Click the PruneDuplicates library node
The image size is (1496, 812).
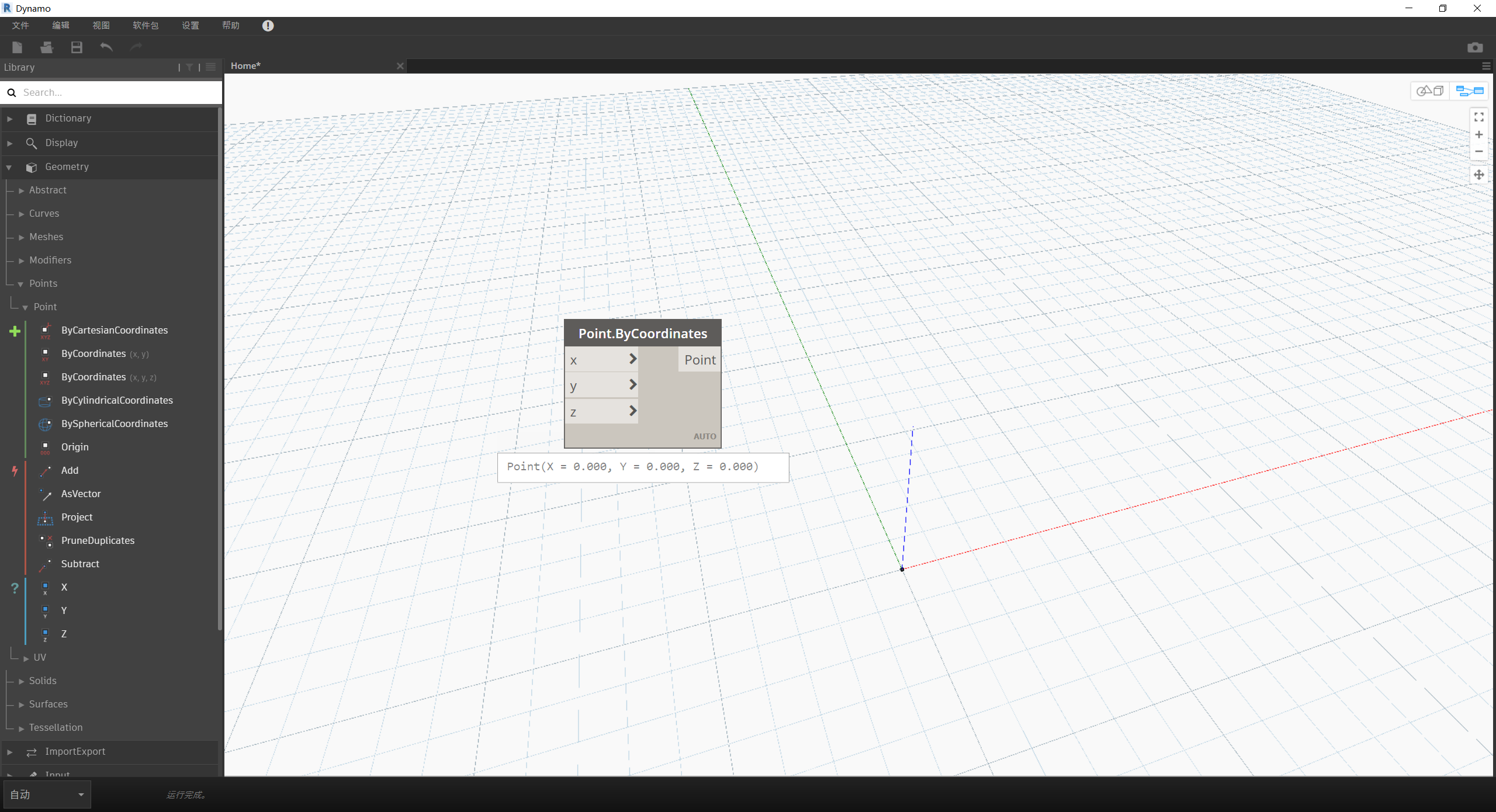[98, 541]
